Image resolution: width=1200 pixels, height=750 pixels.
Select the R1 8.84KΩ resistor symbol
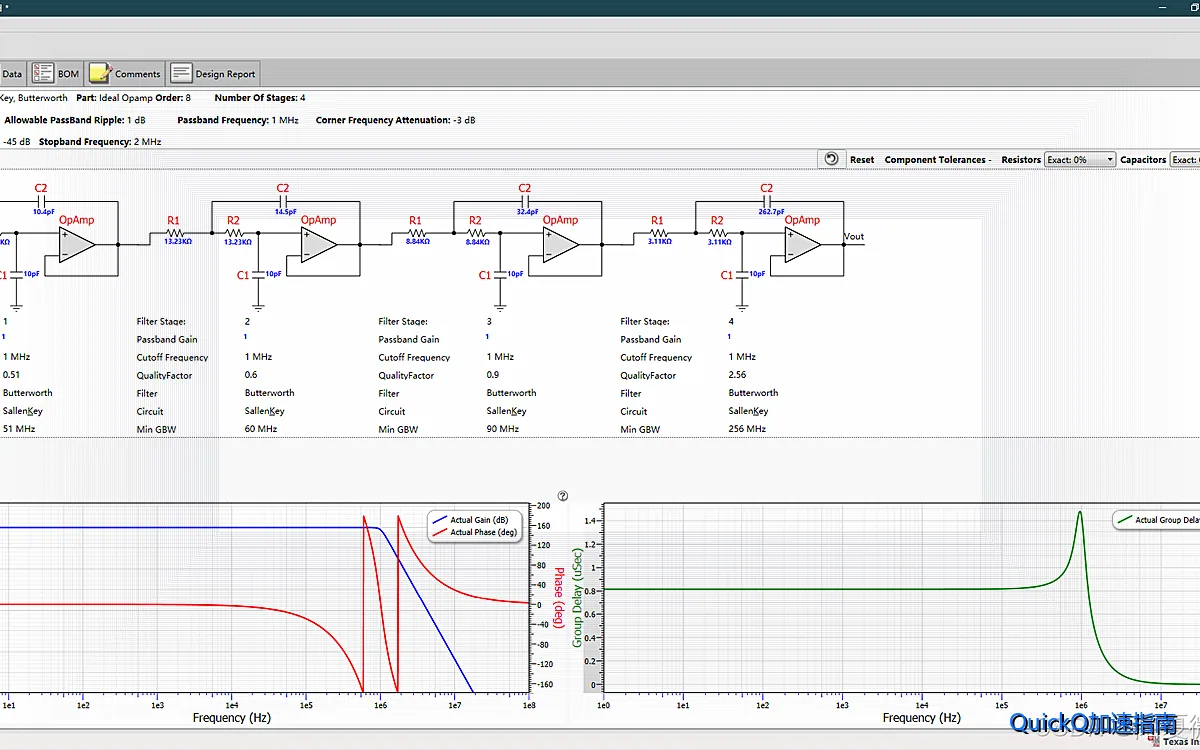(x=416, y=234)
